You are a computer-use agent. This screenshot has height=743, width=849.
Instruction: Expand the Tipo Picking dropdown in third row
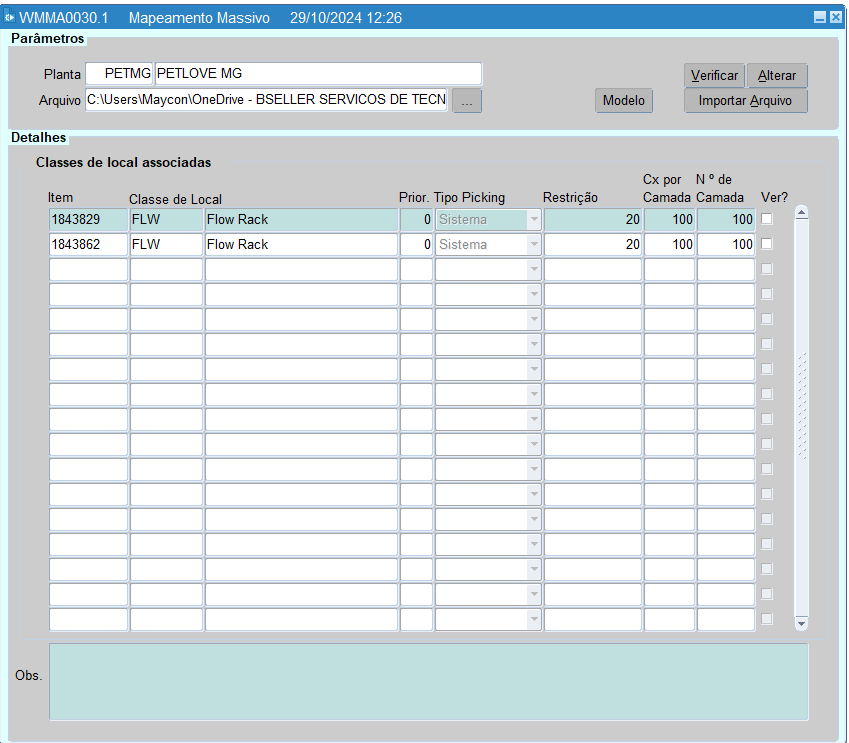point(533,270)
